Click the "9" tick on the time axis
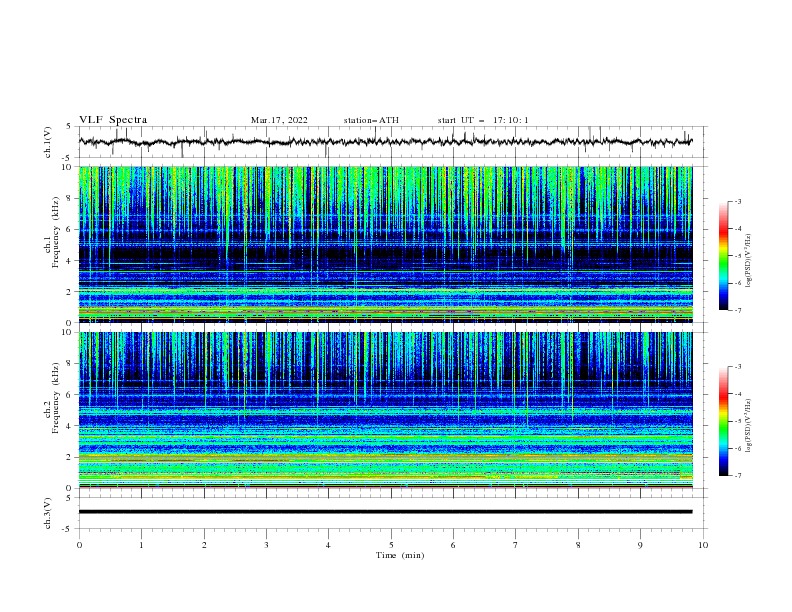This screenshot has height=612, width=792. point(640,545)
